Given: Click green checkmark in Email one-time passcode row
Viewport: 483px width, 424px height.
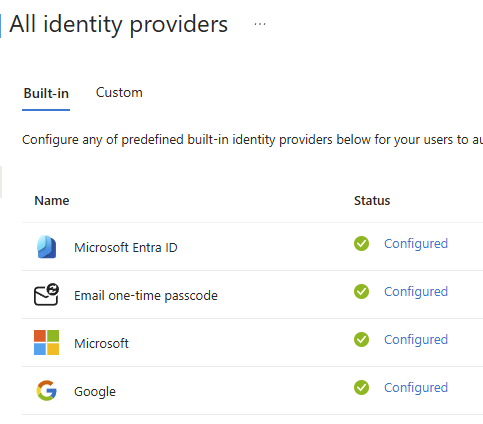Looking at the screenshot, I should (x=361, y=291).
